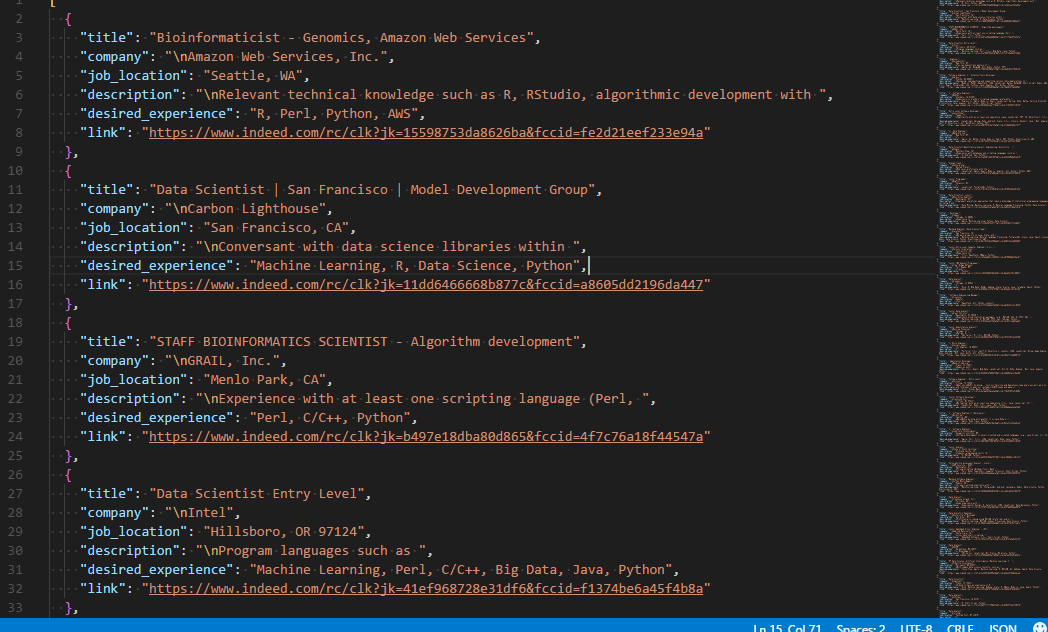This screenshot has width=1048, height=632.
Task: Click the company value "\nCarbon Lighthouse"
Action: 245,208
